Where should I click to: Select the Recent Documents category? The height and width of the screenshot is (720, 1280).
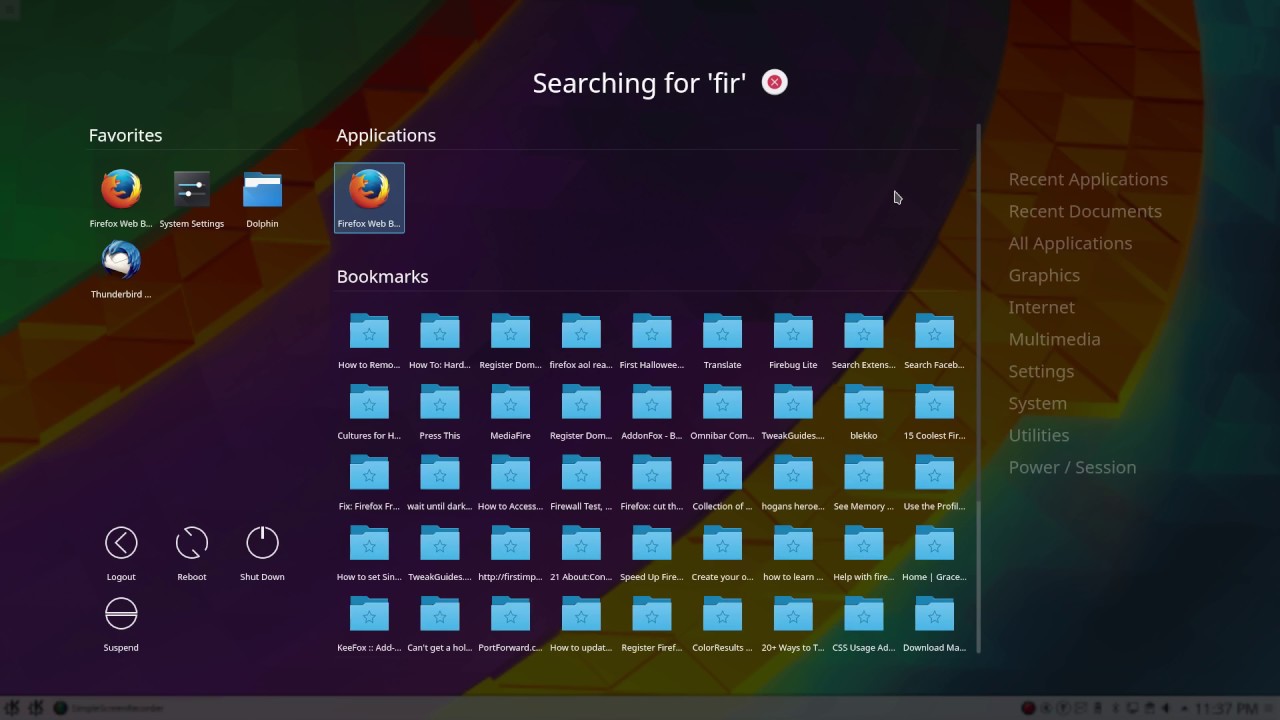[x=1085, y=211]
